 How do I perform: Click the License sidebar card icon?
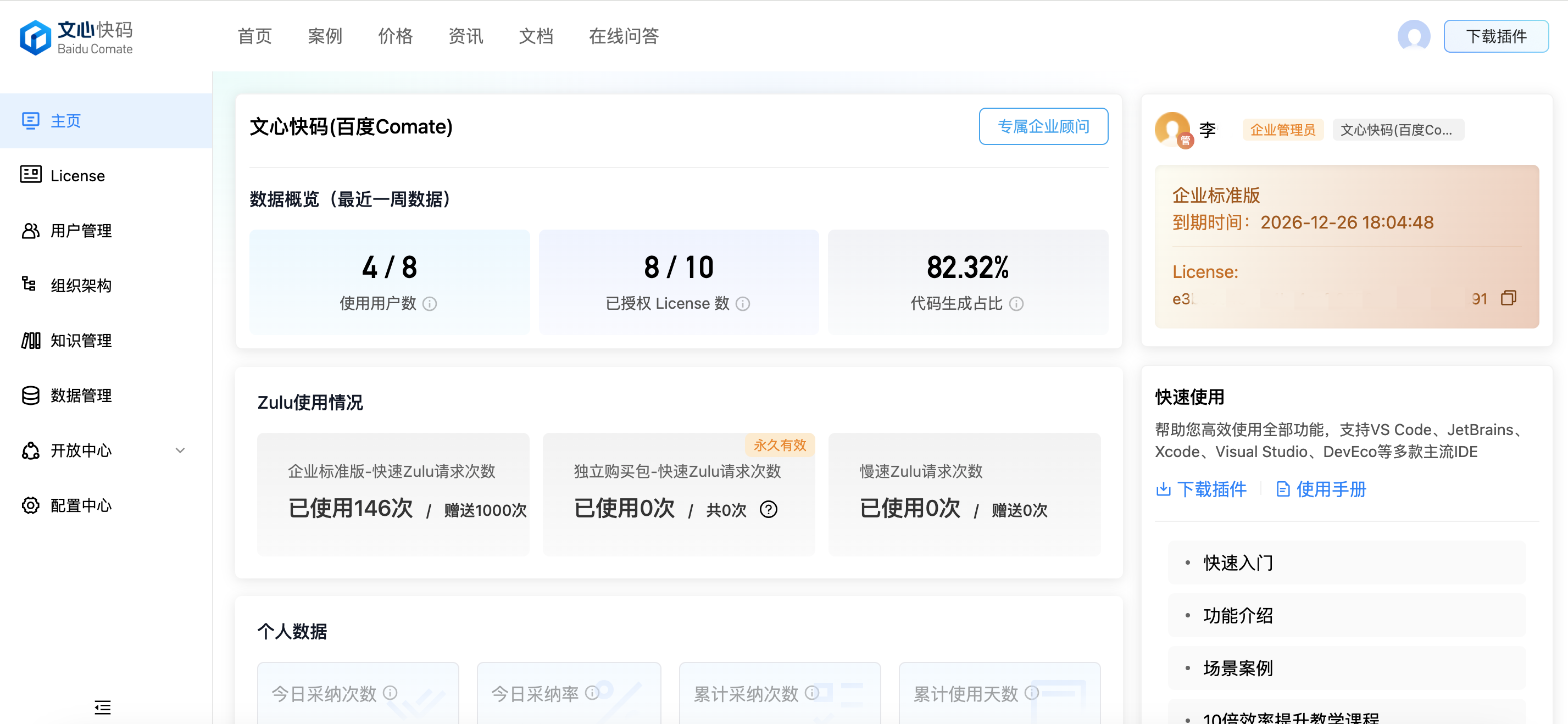coord(30,175)
